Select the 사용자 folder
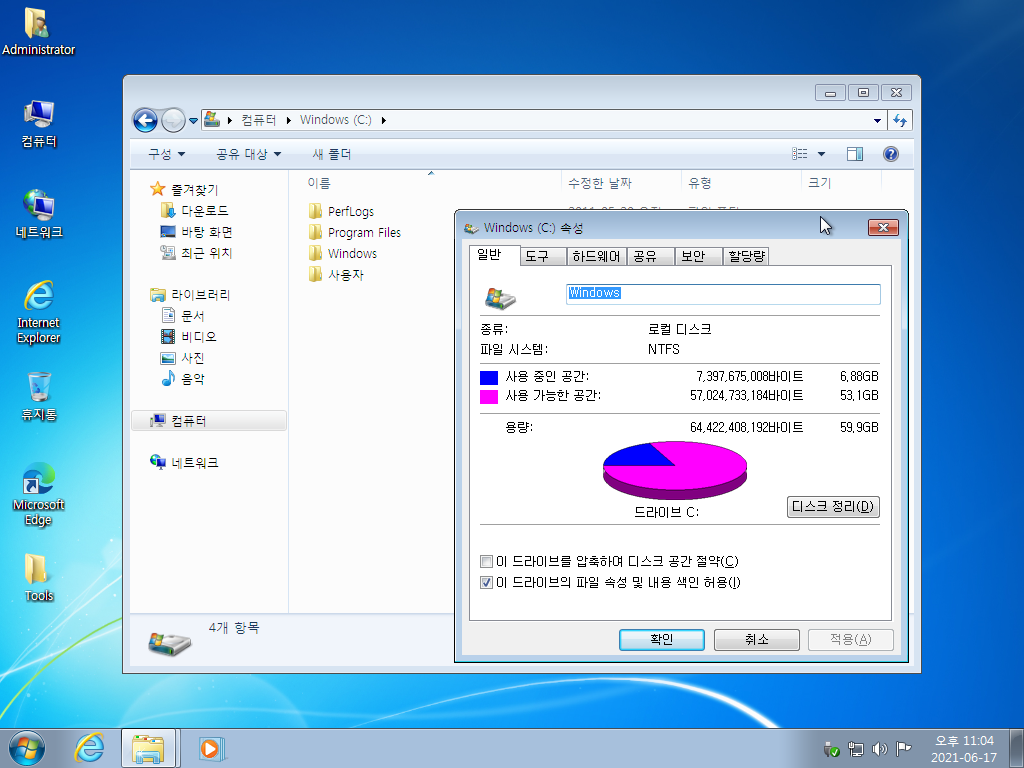 pos(336,274)
